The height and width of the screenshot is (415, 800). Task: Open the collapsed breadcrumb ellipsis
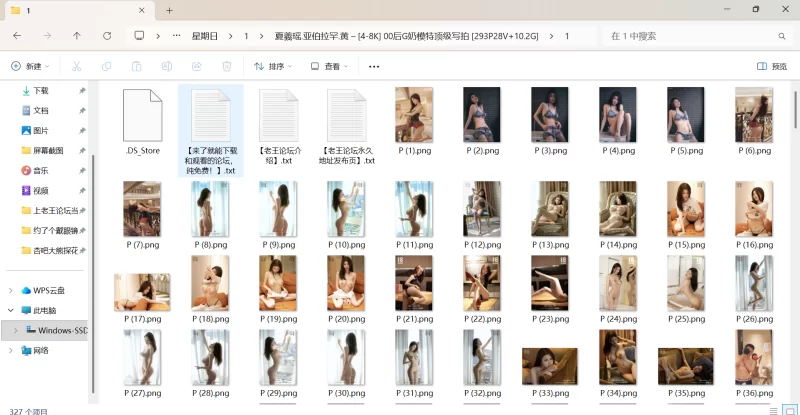pos(177,36)
